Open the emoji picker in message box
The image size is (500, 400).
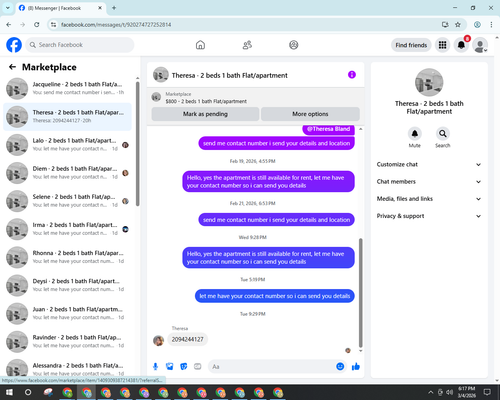click(x=340, y=367)
